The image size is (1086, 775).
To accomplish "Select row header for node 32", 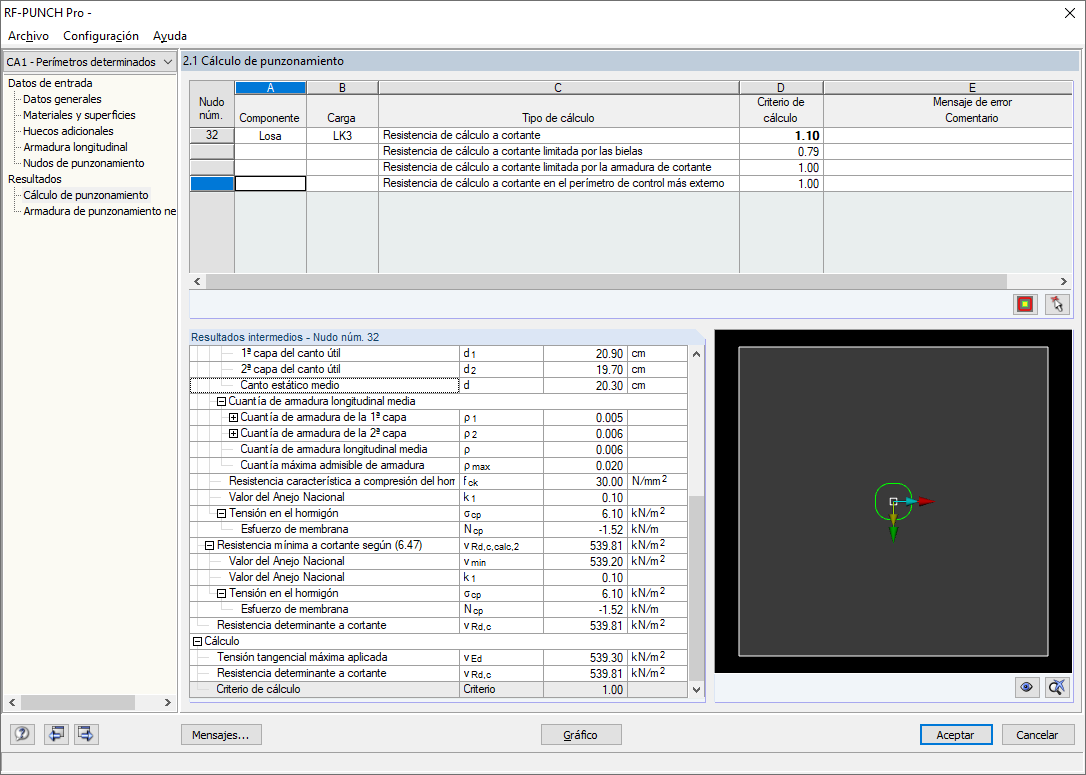I will tap(212, 135).
